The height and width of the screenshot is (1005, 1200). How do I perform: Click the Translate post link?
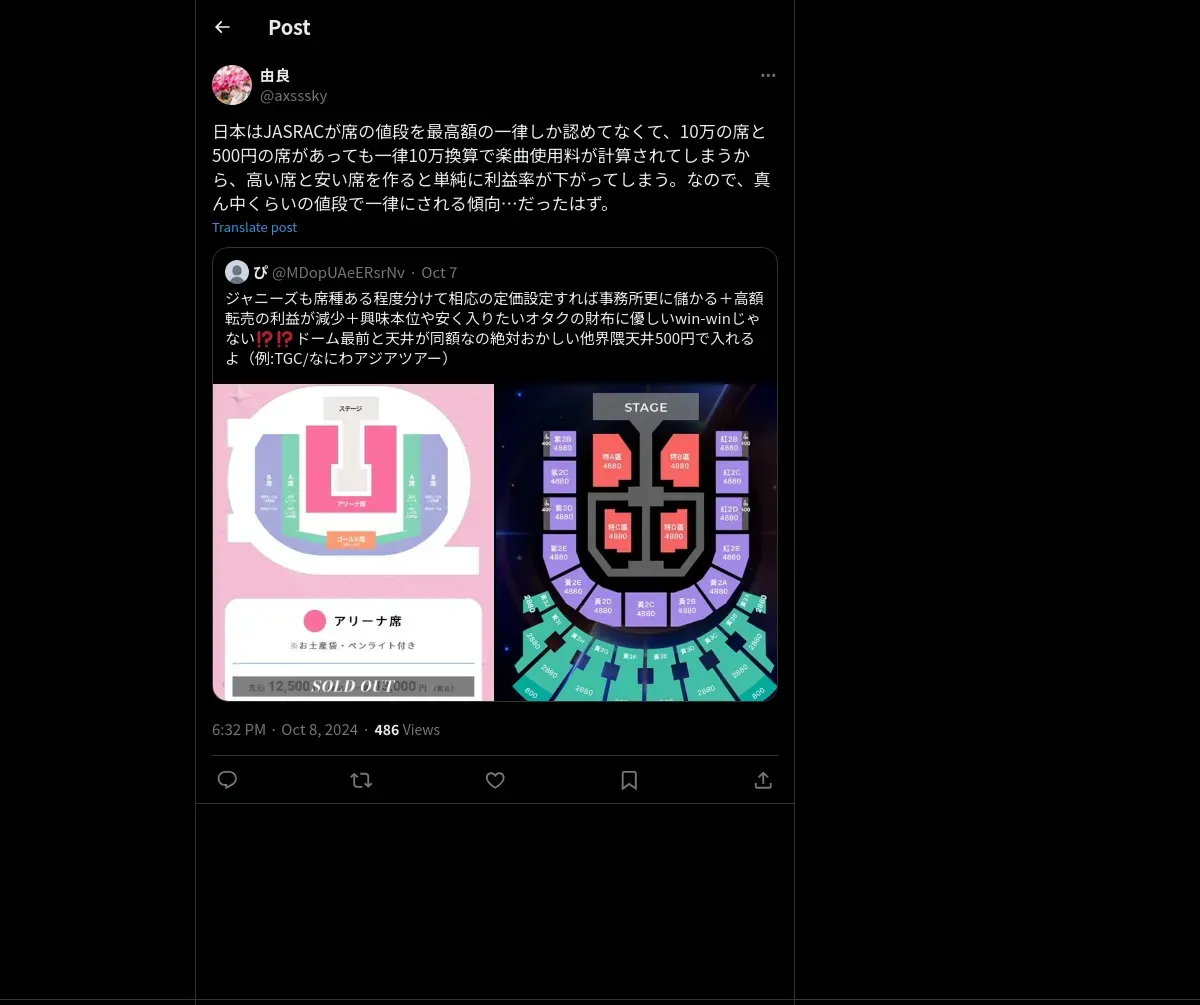coord(254,227)
